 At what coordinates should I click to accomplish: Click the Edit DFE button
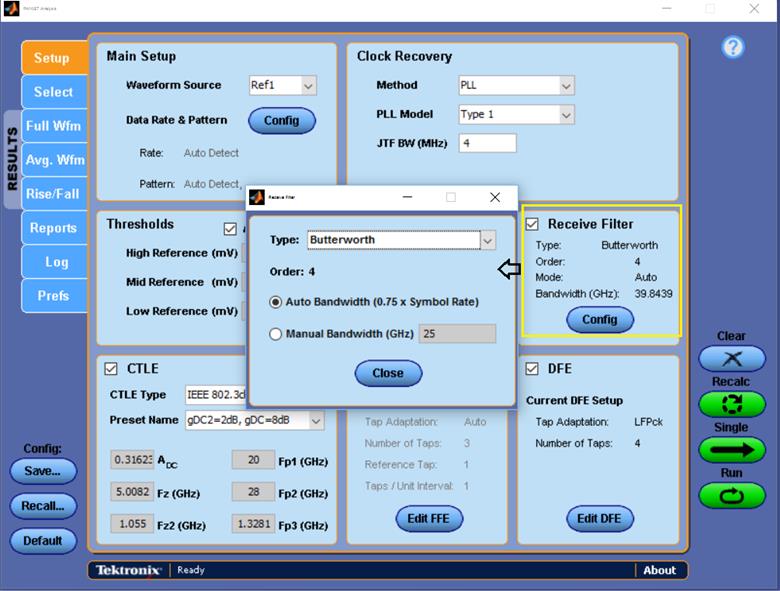click(x=600, y=518)
